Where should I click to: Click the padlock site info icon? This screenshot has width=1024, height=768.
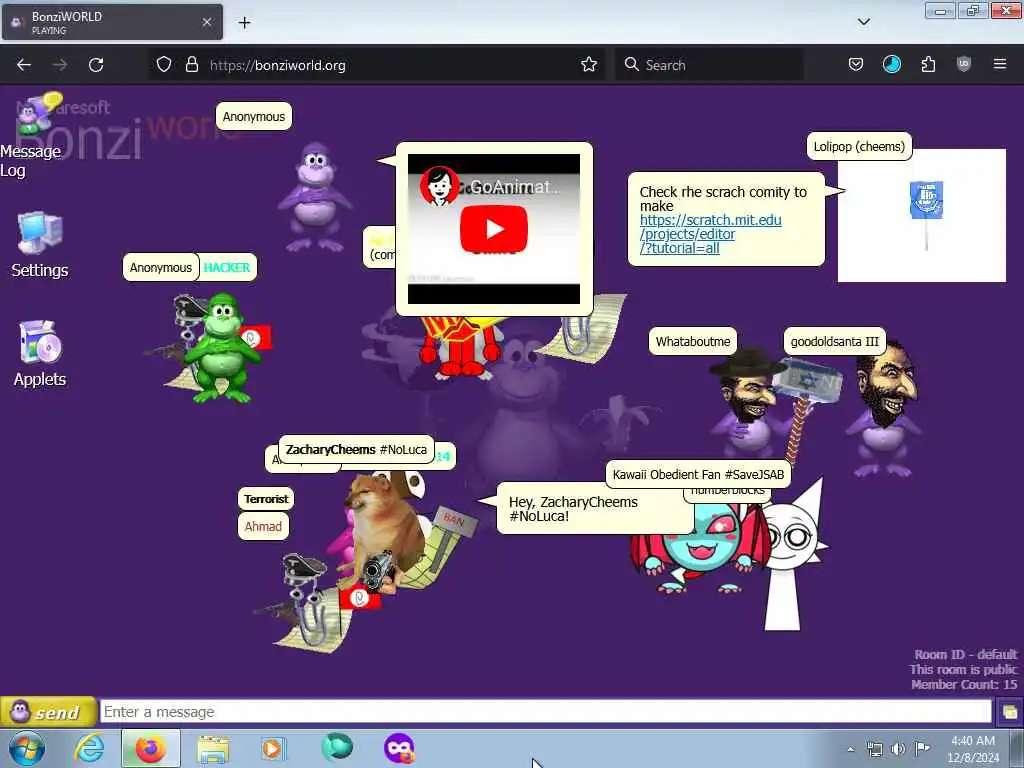click(x=191, y=64)
